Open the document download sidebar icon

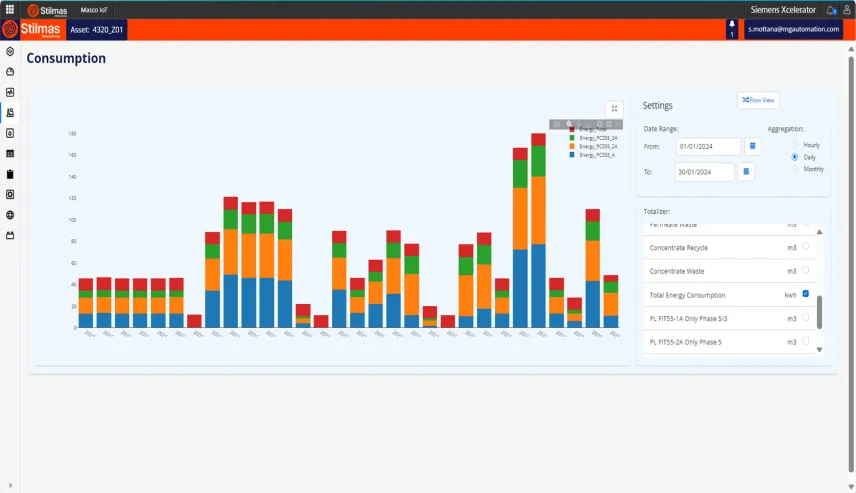click(x=10, y=133)
